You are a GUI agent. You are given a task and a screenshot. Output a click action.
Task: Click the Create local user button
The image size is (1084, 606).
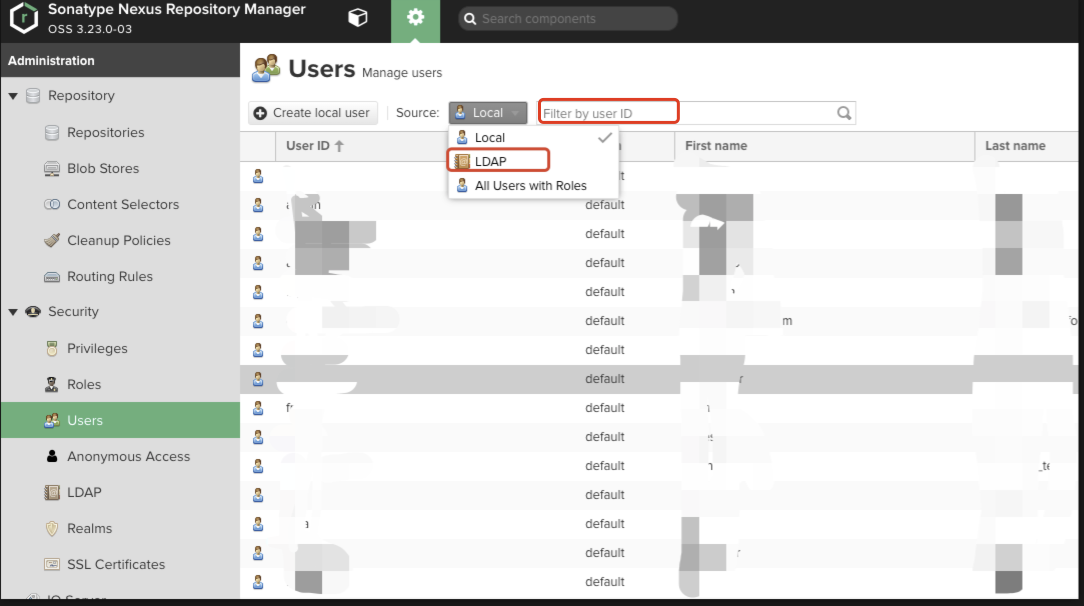(x=312, y=113)
